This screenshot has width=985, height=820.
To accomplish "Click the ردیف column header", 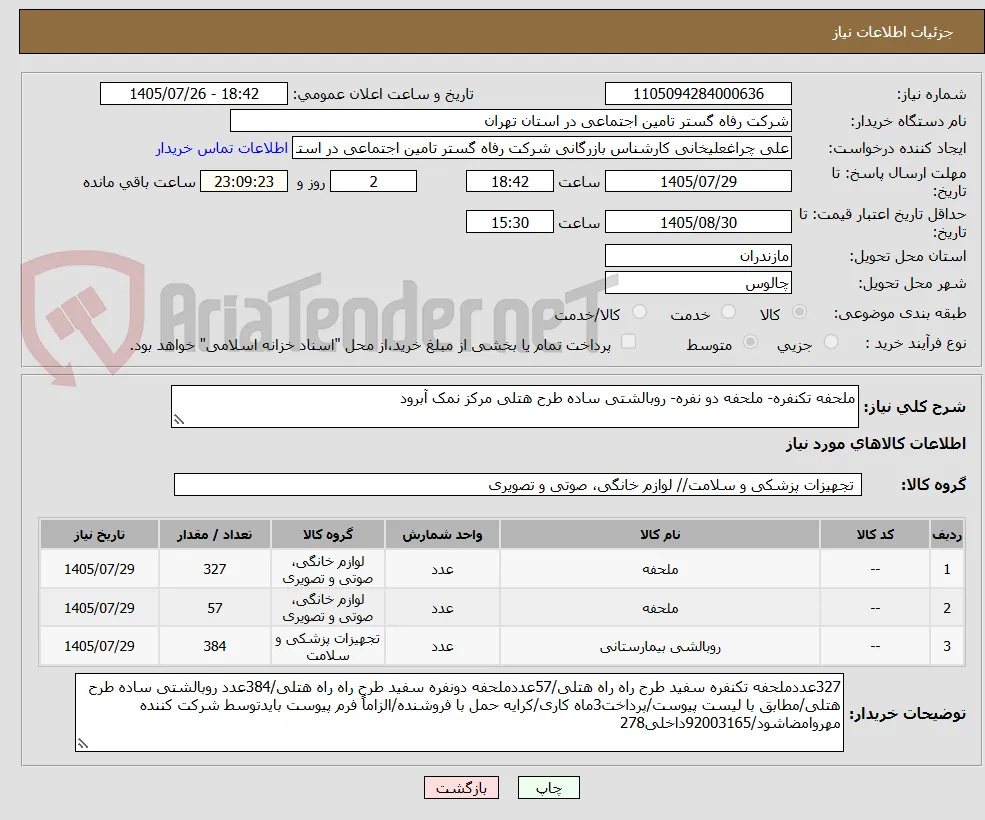I will (947, 535).
